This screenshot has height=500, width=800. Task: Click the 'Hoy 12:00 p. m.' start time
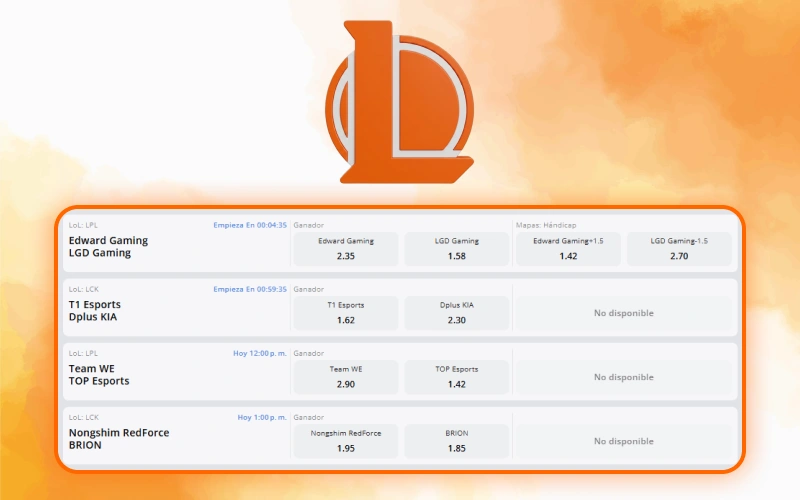pos(260,353)
